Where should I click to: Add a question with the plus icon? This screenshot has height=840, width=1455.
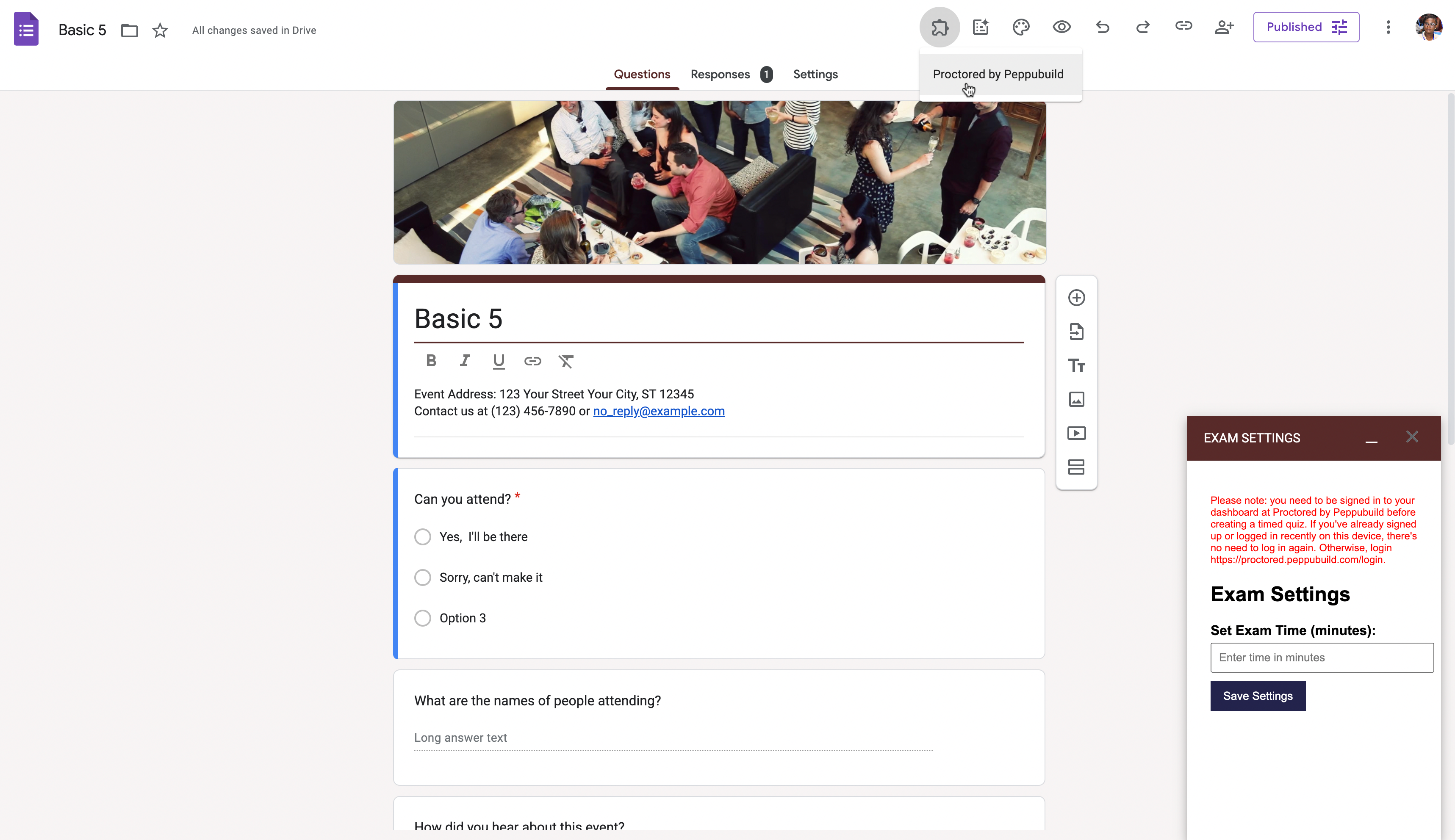coord(1076,298)
